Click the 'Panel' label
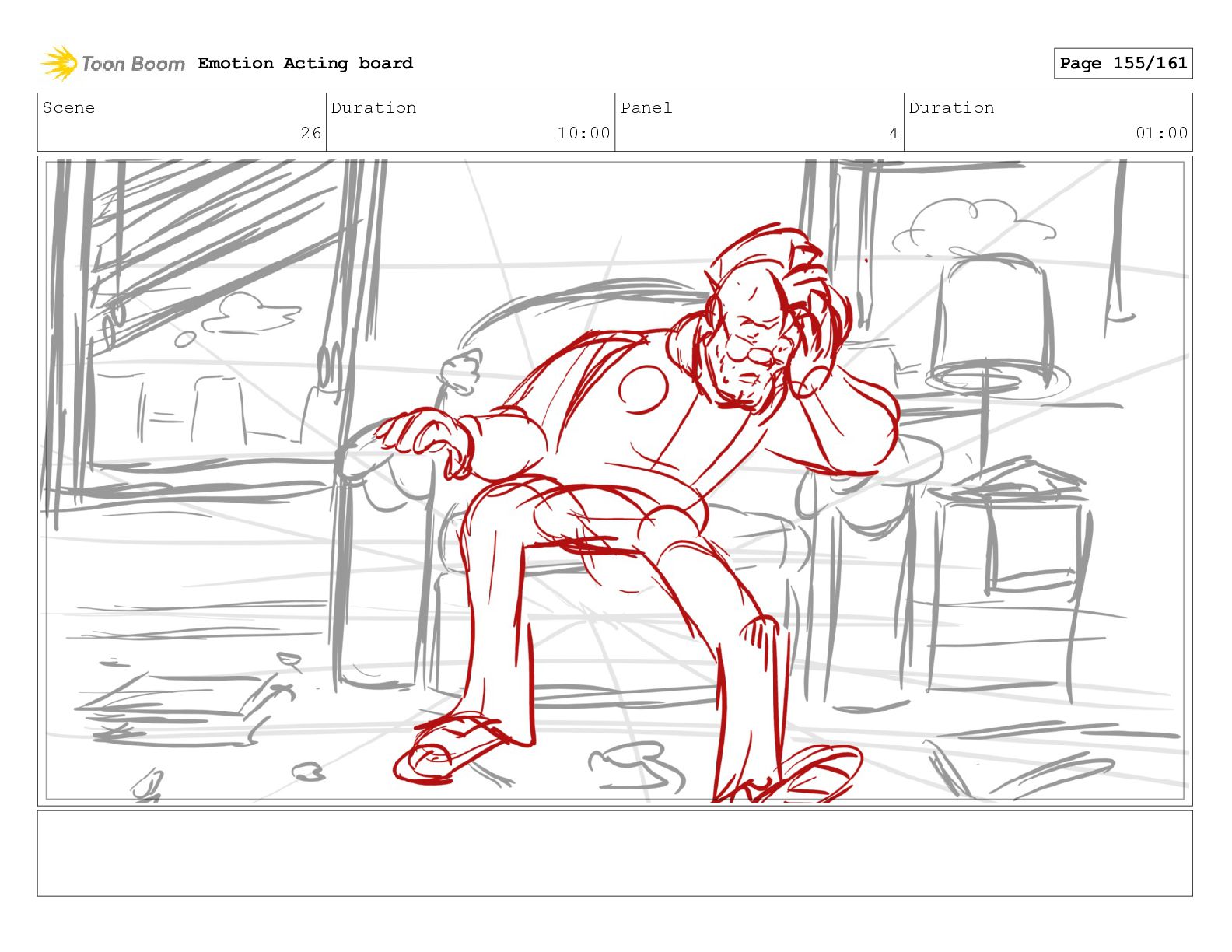1232x952 pixels. pos(646,107)
